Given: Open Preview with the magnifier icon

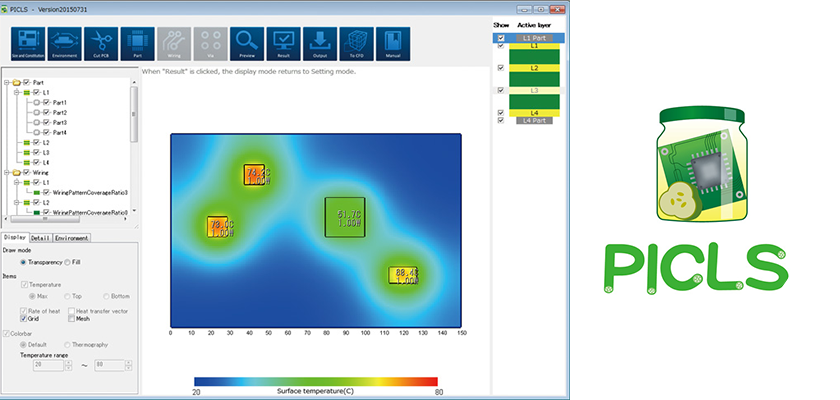Looking at the screenshot, I should click(x=247, y=44).
